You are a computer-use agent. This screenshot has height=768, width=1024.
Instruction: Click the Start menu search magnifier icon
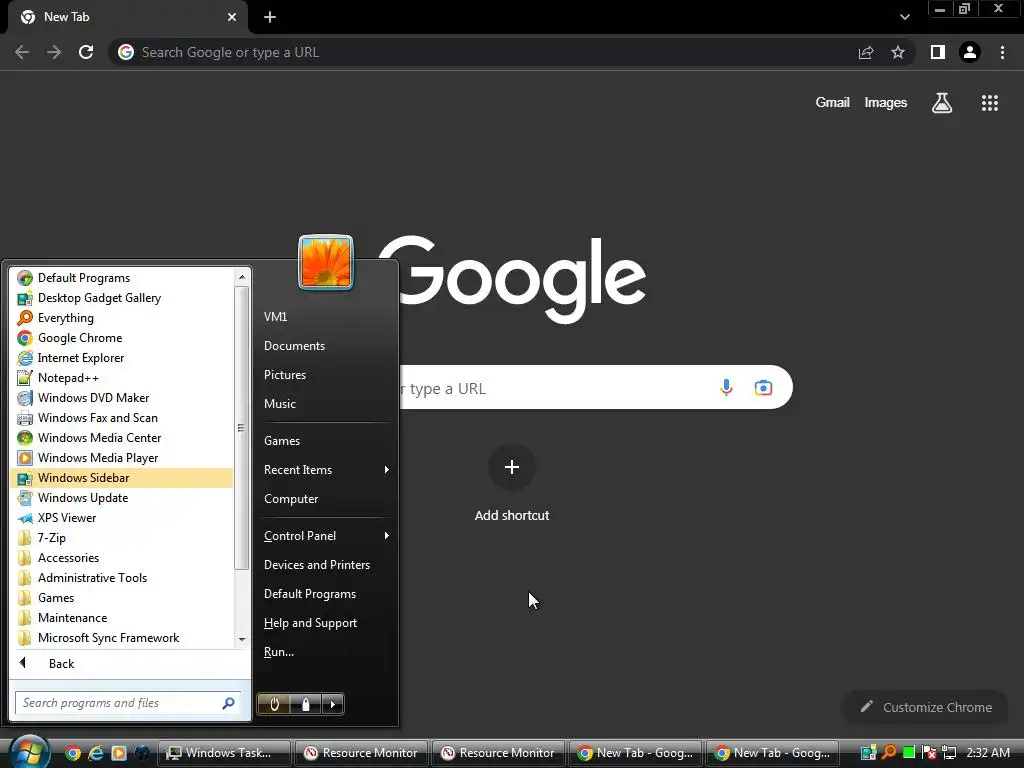229,703
